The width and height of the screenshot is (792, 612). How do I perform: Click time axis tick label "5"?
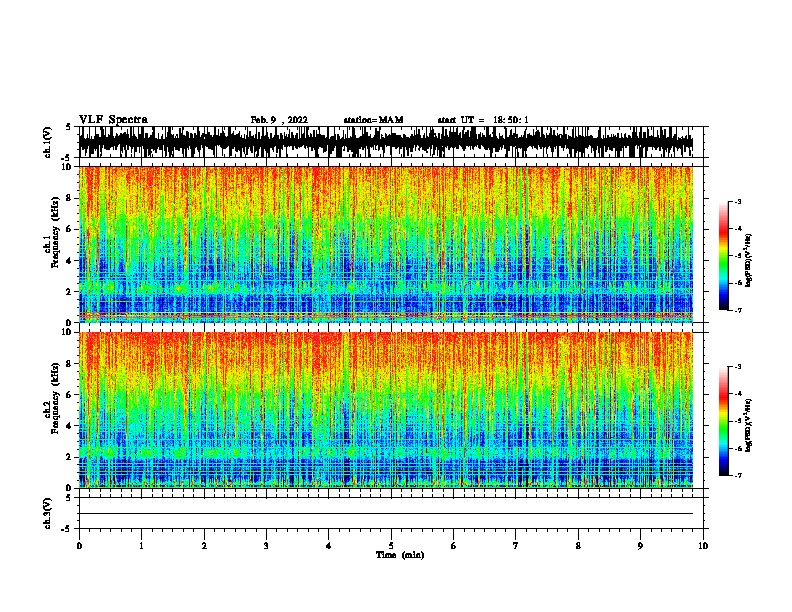(391, 546)
